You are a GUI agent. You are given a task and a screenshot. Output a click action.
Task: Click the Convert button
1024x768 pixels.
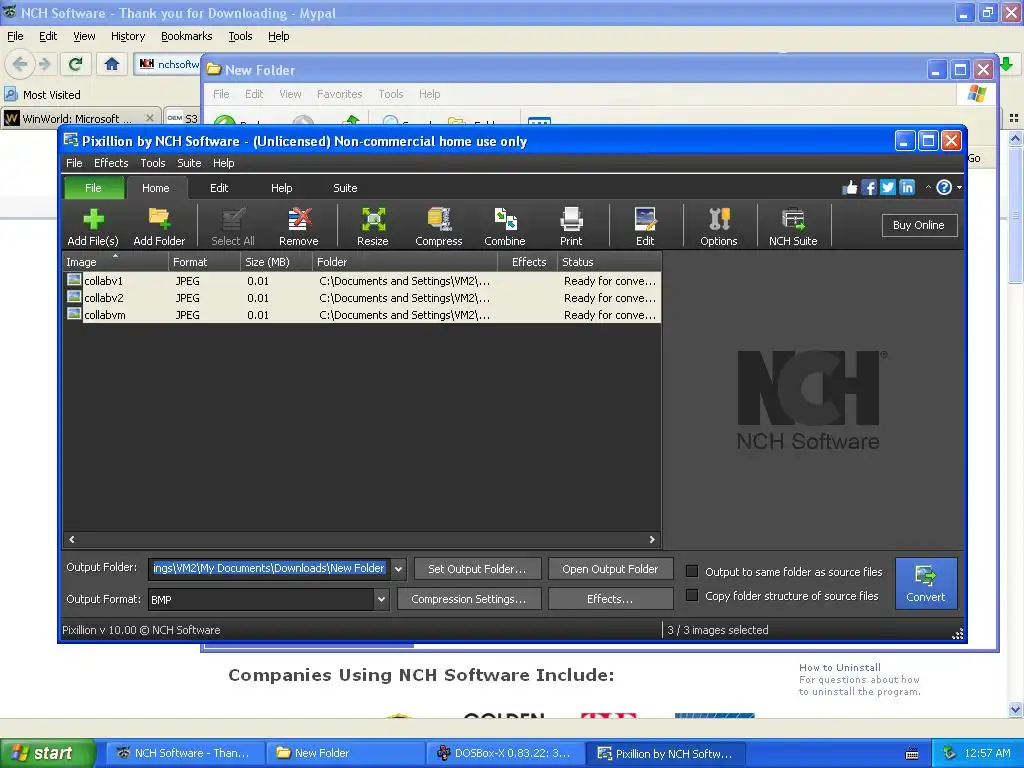(925, 583)
